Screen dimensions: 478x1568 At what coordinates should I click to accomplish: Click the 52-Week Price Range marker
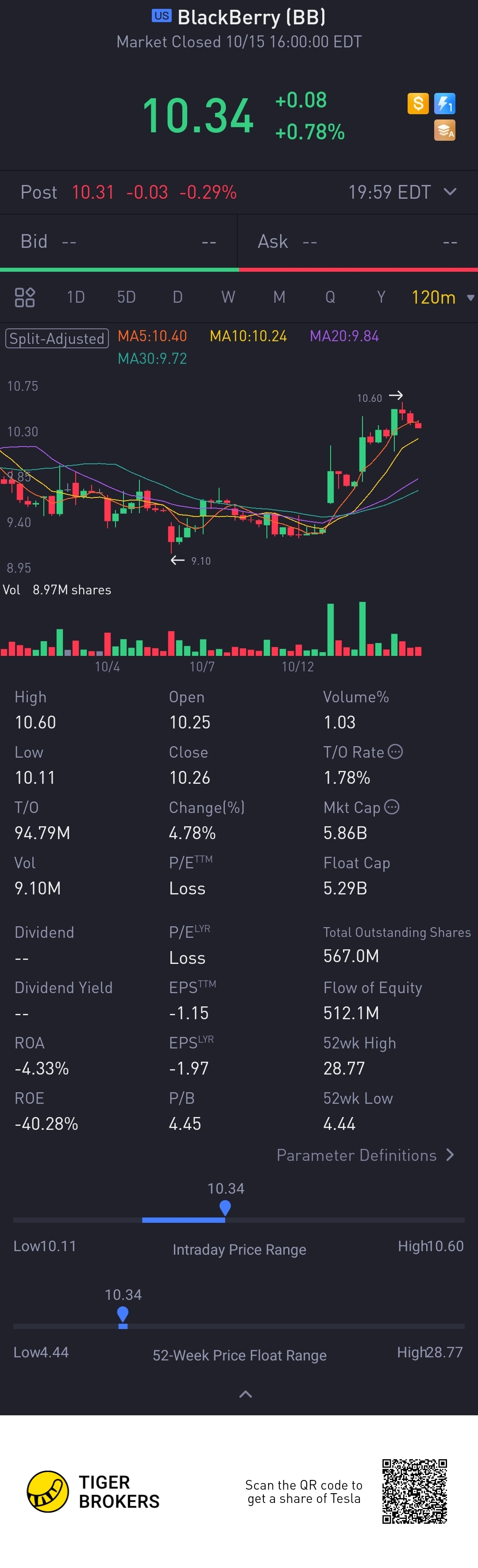tap(123, 1314)
